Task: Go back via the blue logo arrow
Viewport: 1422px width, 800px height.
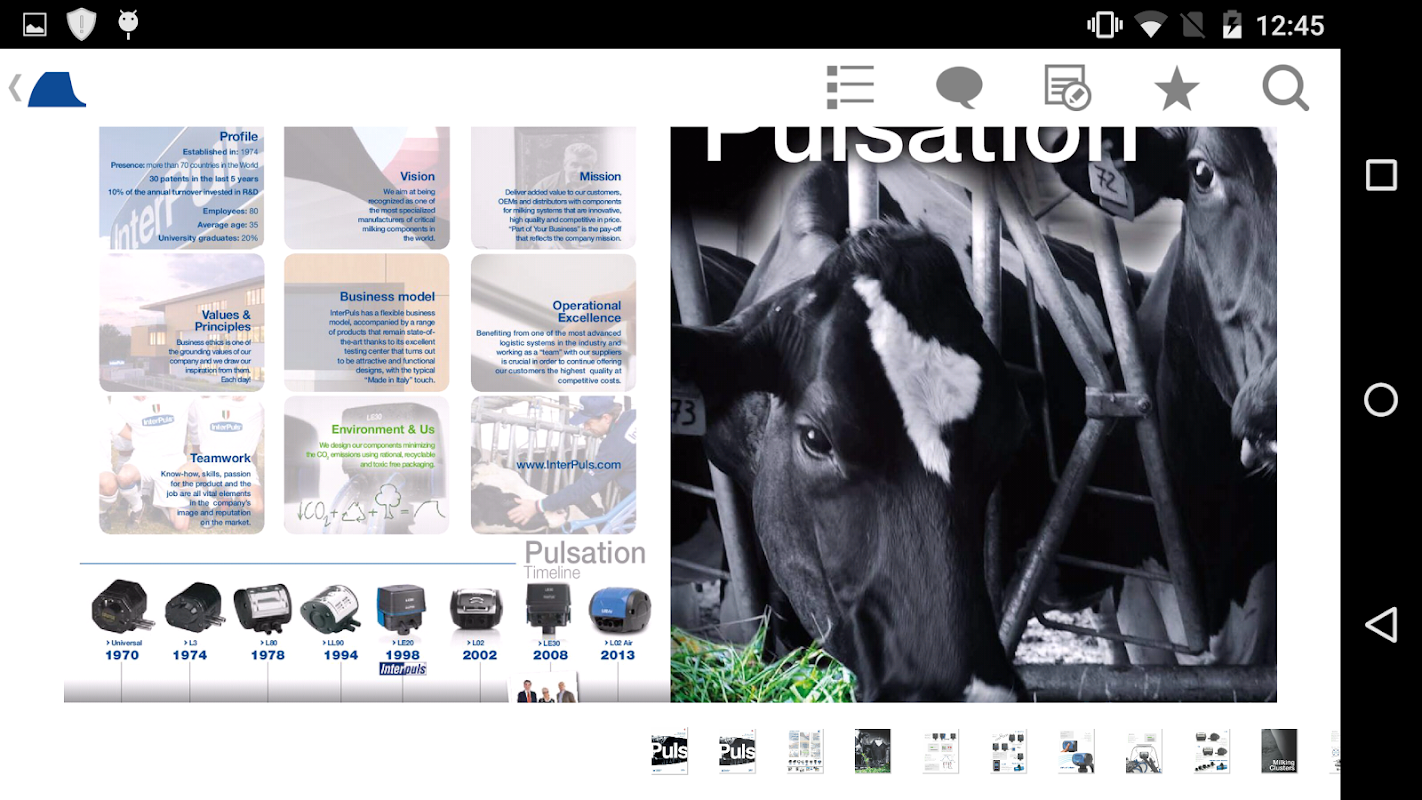Action: (48, 89)
